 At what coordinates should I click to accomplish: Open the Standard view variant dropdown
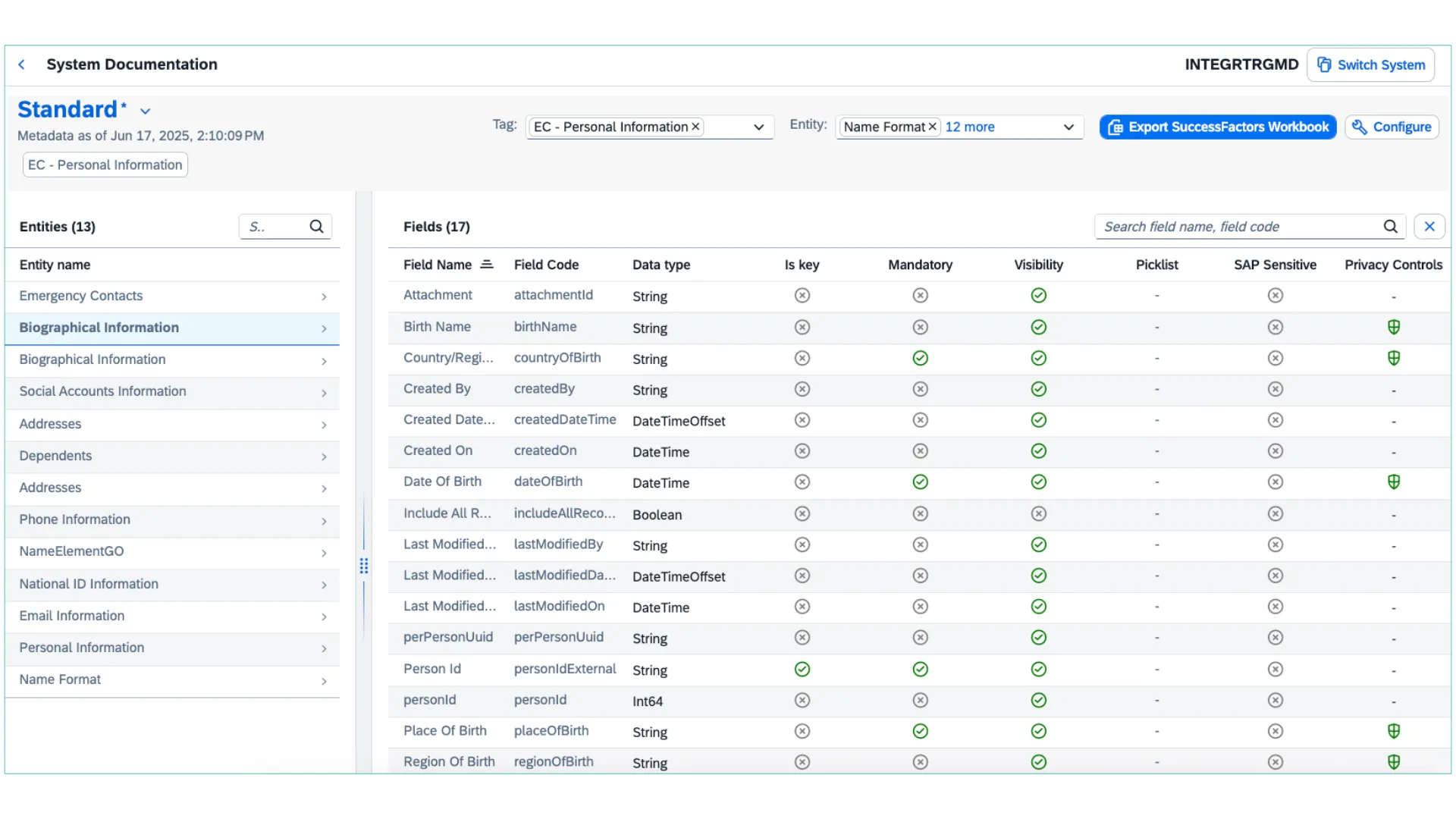click(x=145, y=111)
